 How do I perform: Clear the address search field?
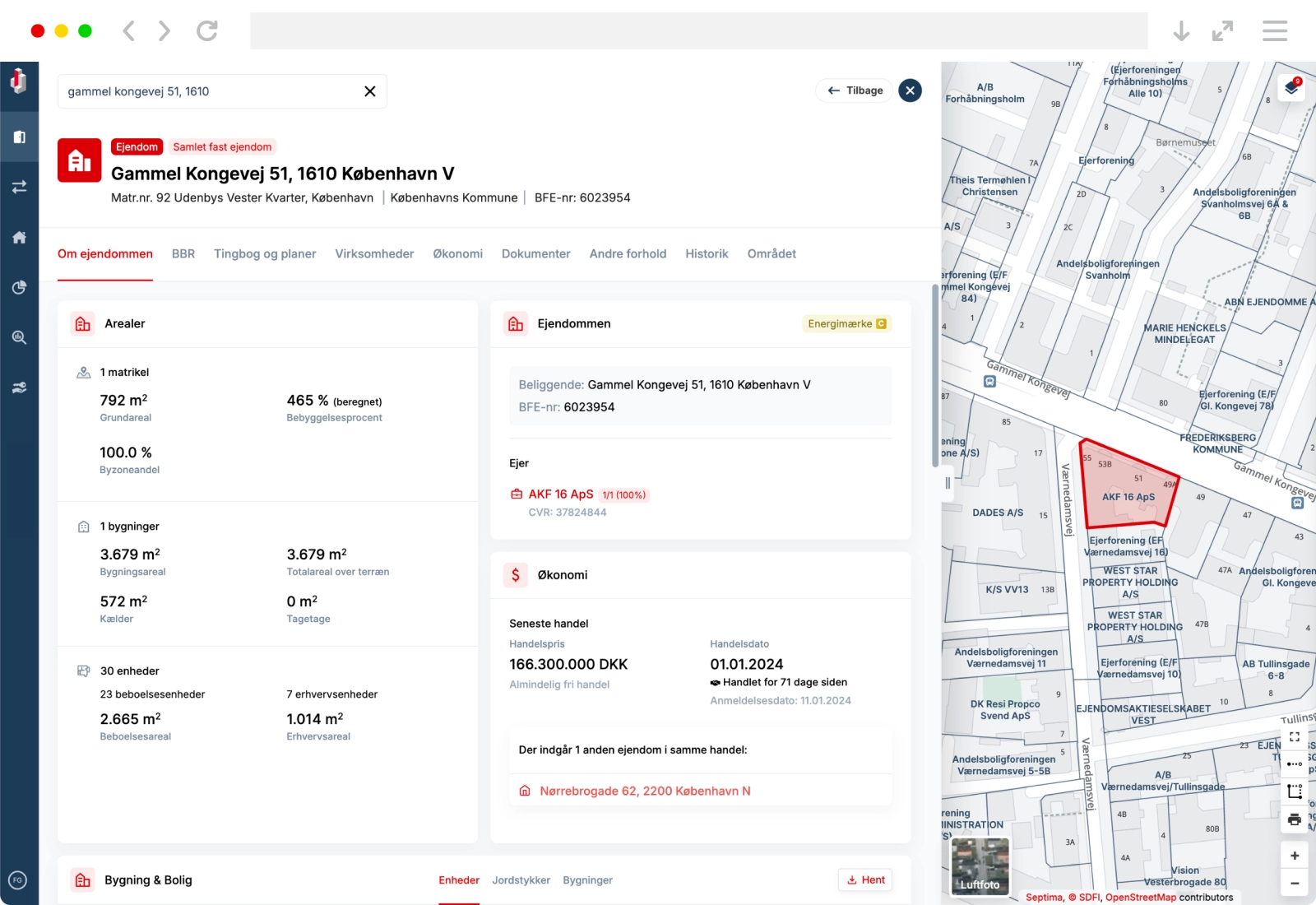[x=370, y=91]
